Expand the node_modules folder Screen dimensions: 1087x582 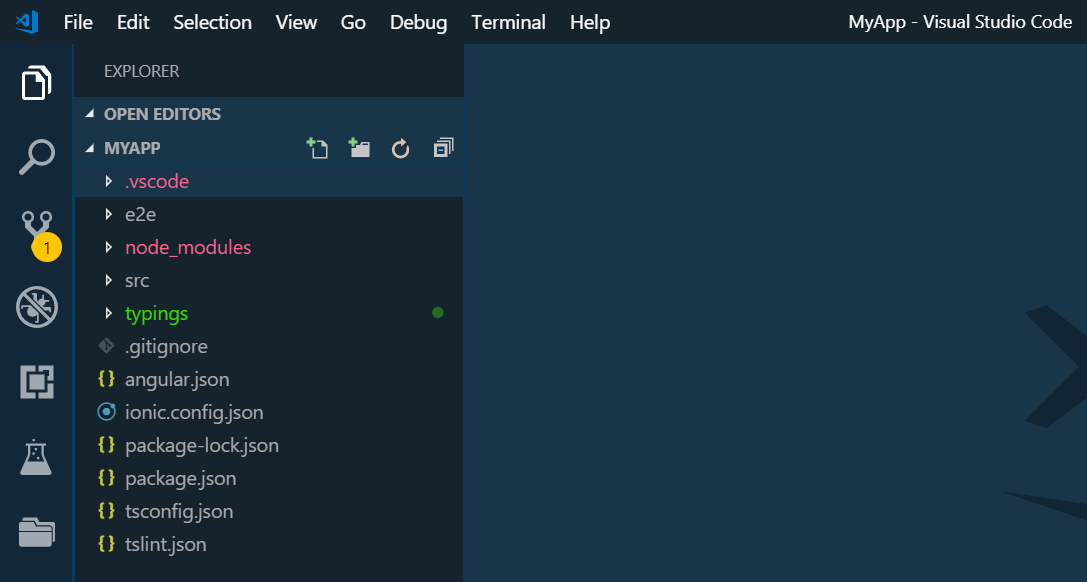(x=187, y=247)
